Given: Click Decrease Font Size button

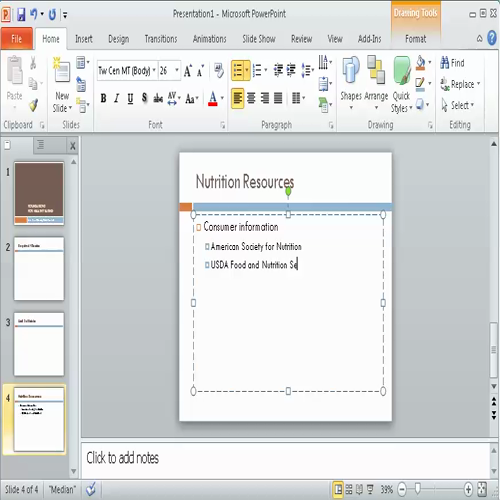Looking at the screenshot, I should (200, 71).
